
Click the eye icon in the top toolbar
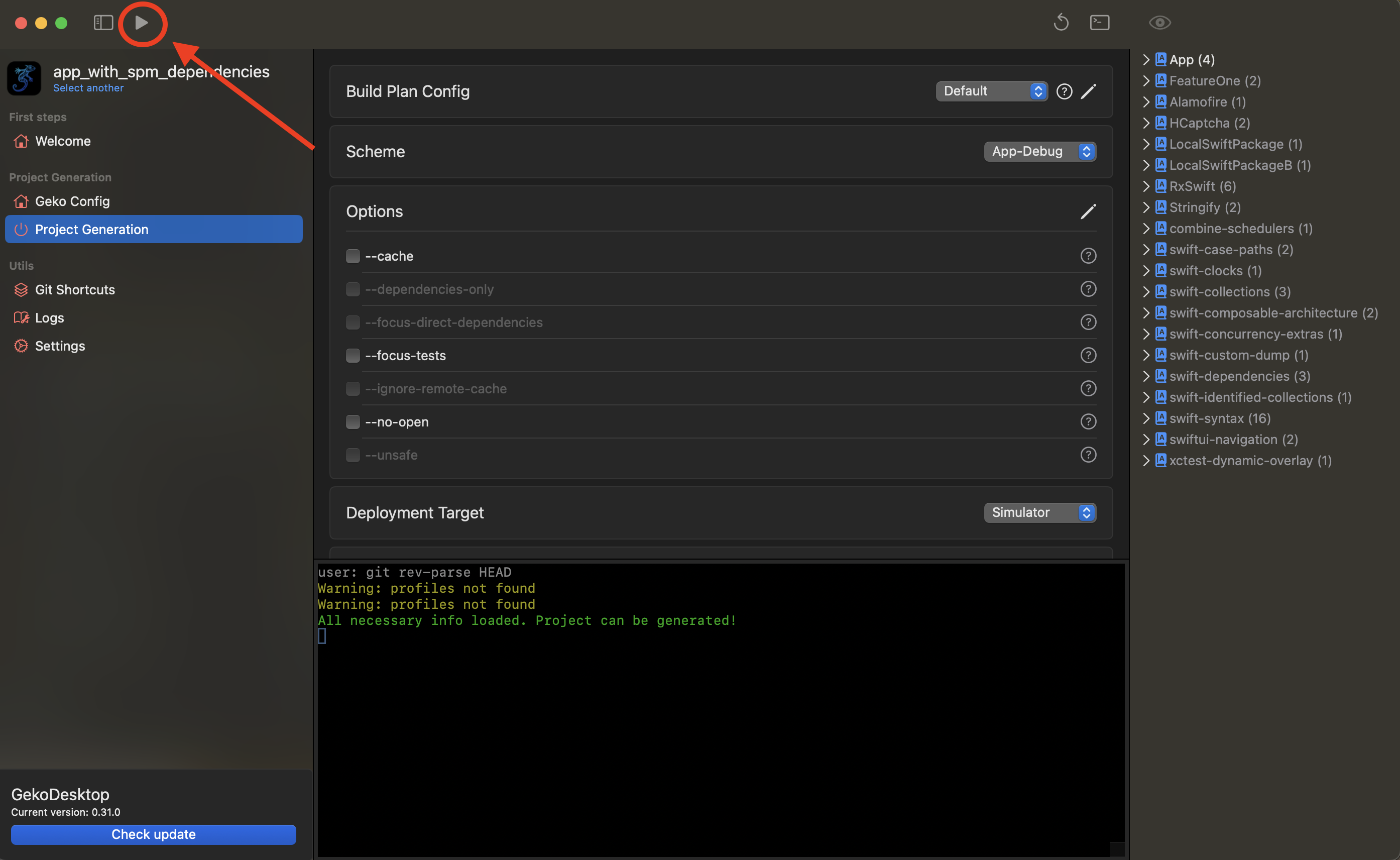[x=1159, y=23]
